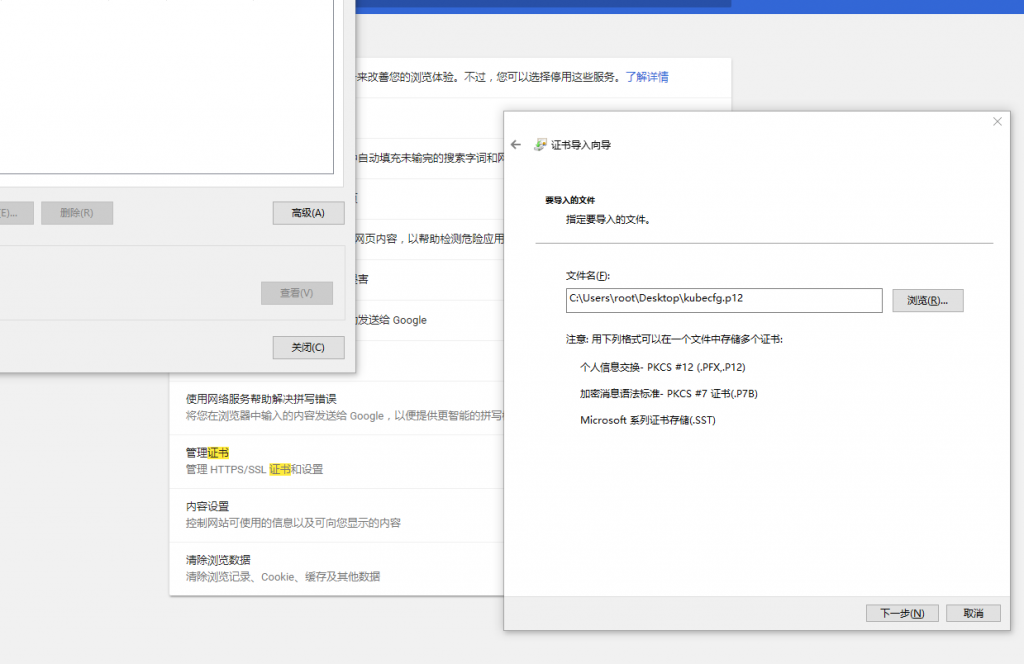Click the highlighted 证书 search term
The image size is (1024, 664).
[x=221, y=452]
